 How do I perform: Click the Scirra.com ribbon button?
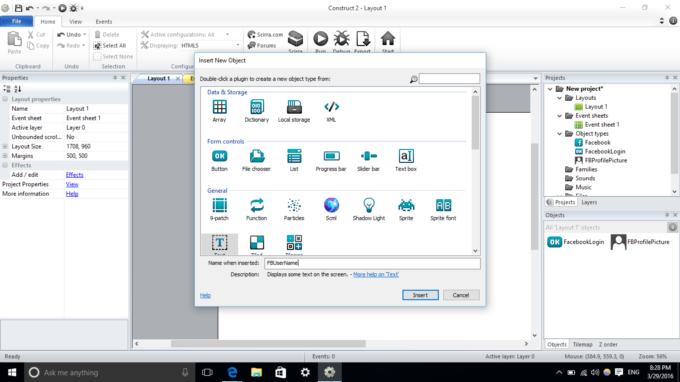coord(265,34)
